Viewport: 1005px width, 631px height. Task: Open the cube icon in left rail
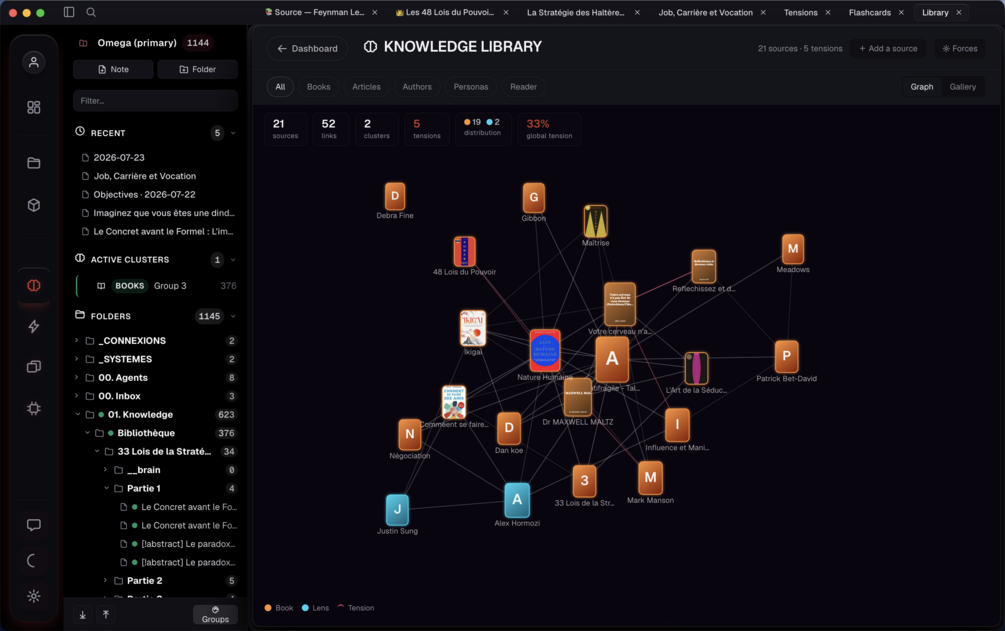[34, 205]
